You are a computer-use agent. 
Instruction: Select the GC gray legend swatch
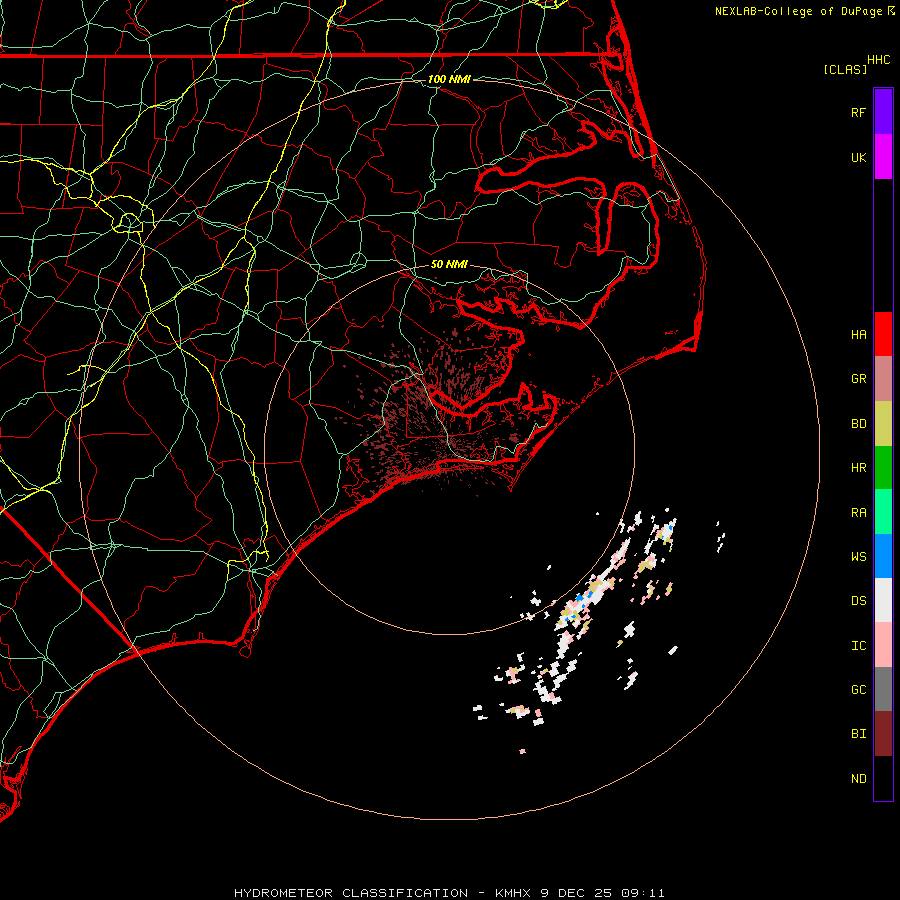[883, 689]
